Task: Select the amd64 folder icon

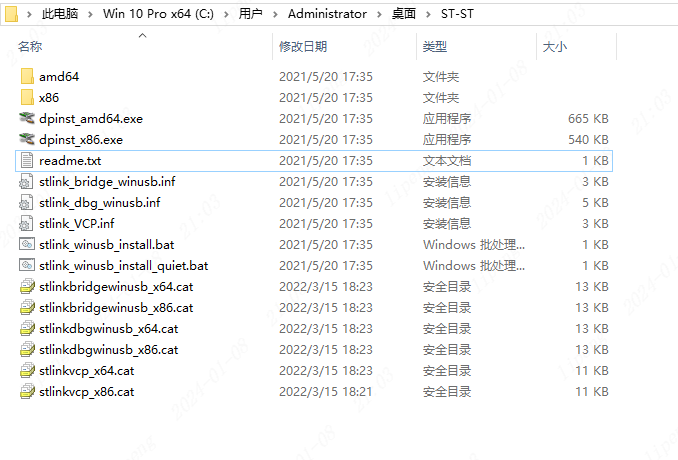Action: point(27,77)
